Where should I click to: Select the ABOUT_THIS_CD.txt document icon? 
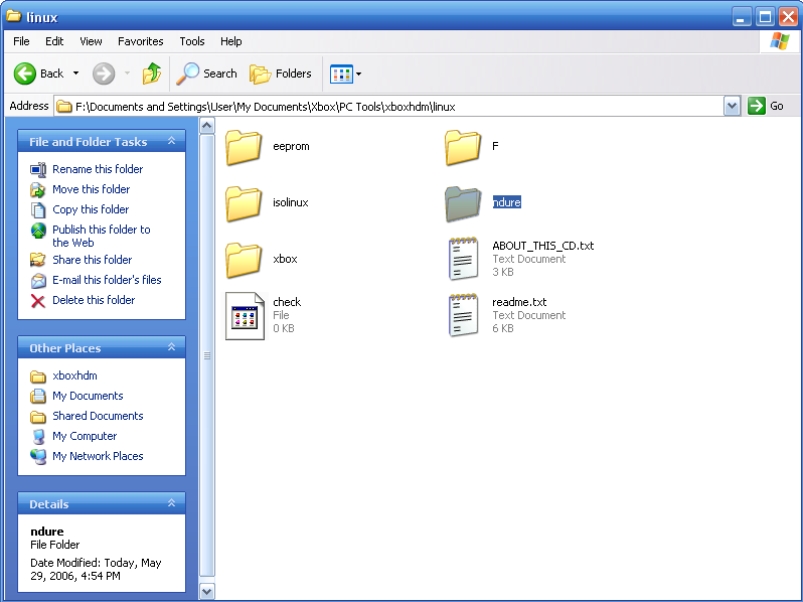coord(464,258)
